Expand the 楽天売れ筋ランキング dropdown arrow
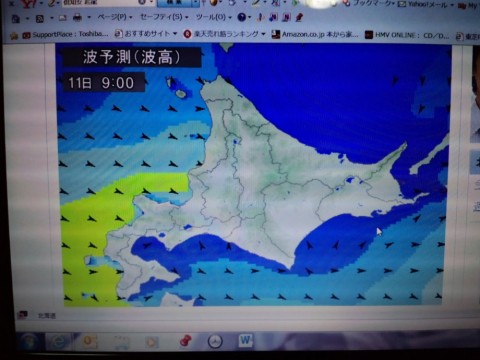Viewport: 480px width, 360px height. pyautogui.click(x=263, y=34)
